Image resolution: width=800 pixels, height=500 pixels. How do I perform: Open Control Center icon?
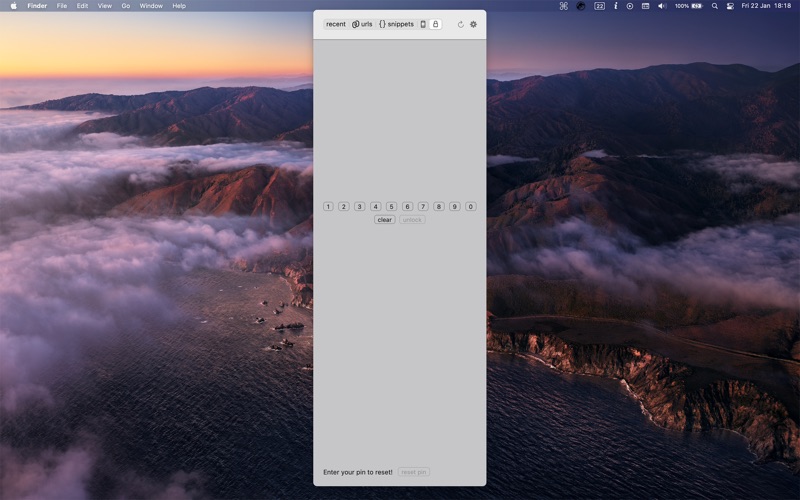coord(730,6)
